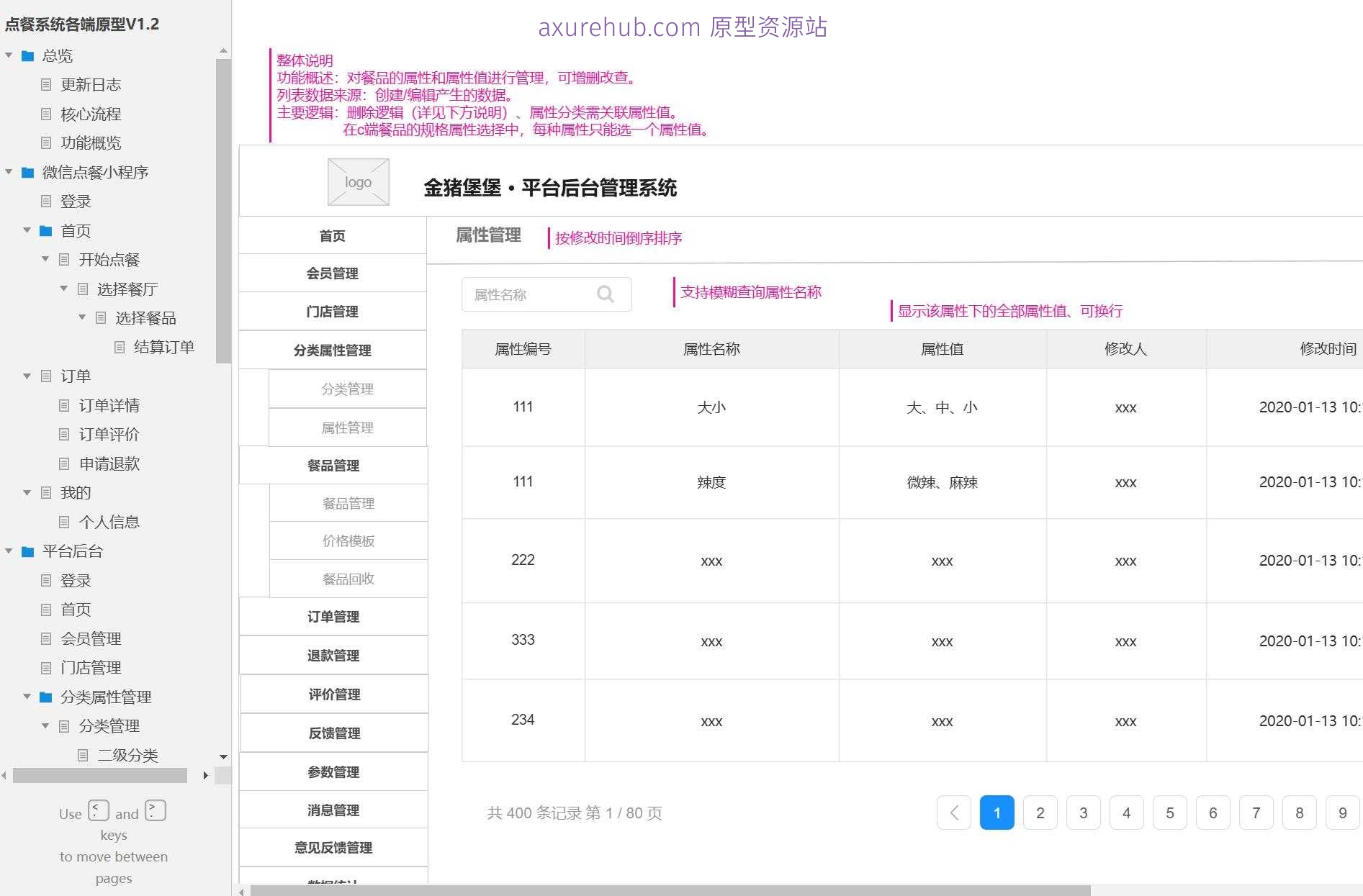Open 更新日志 page in tree
Screen dimensions: 1363x896
click(x=91, y=85)
